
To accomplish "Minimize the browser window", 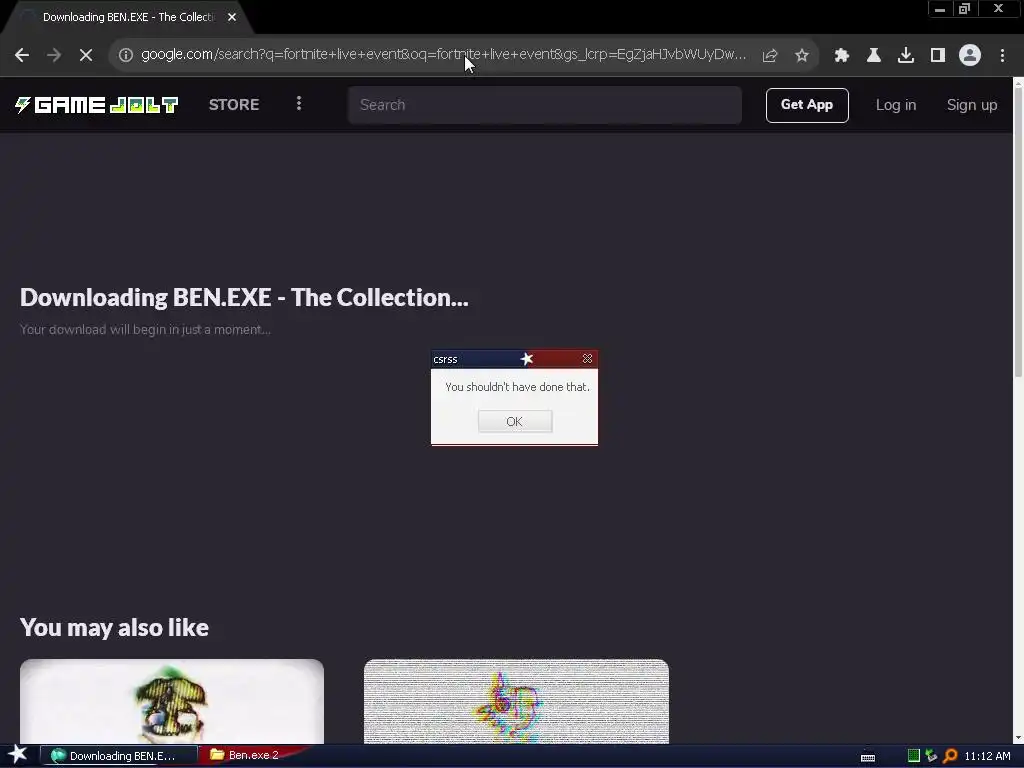I will point(940,9).
